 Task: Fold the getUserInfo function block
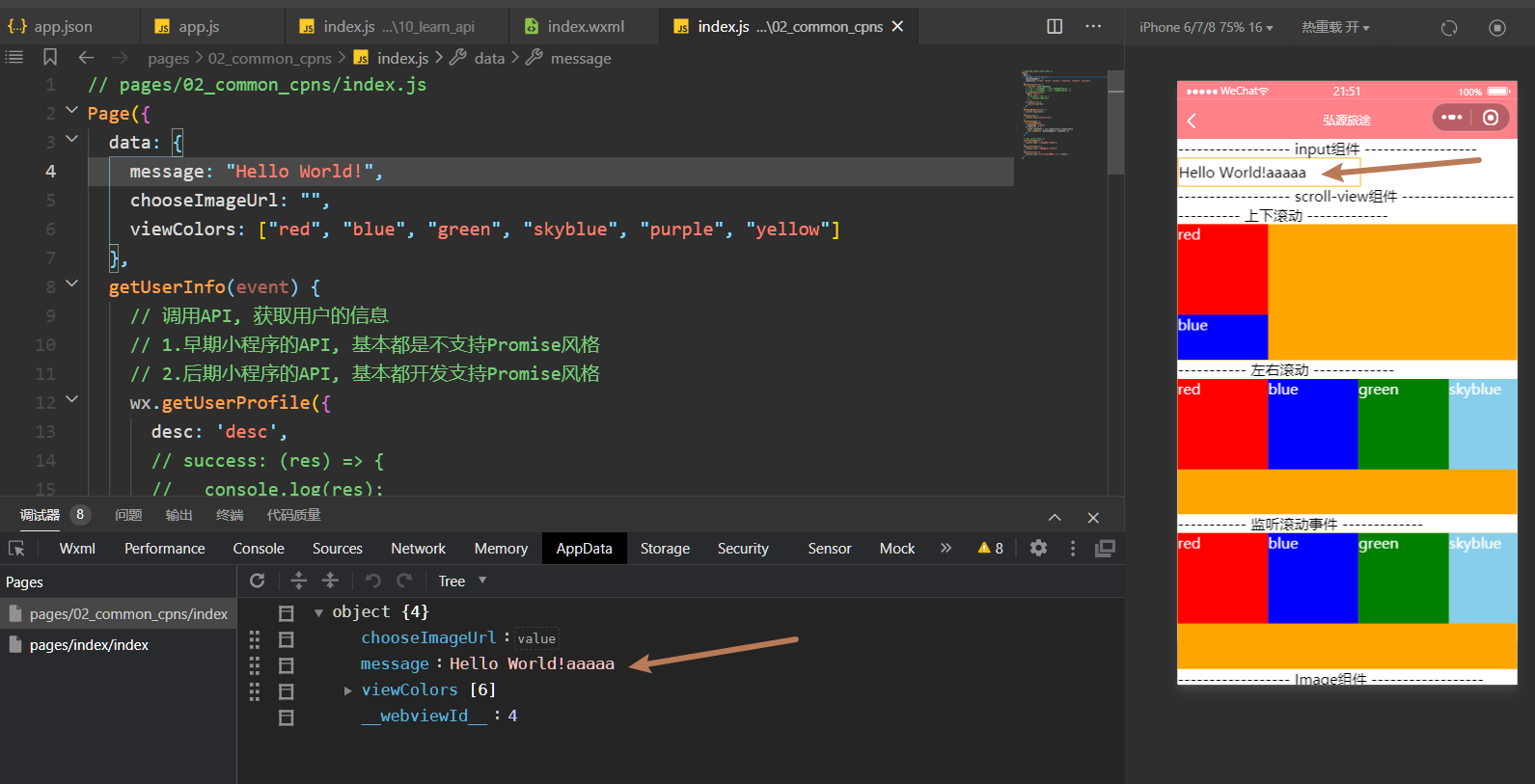(x=71, y=284)
